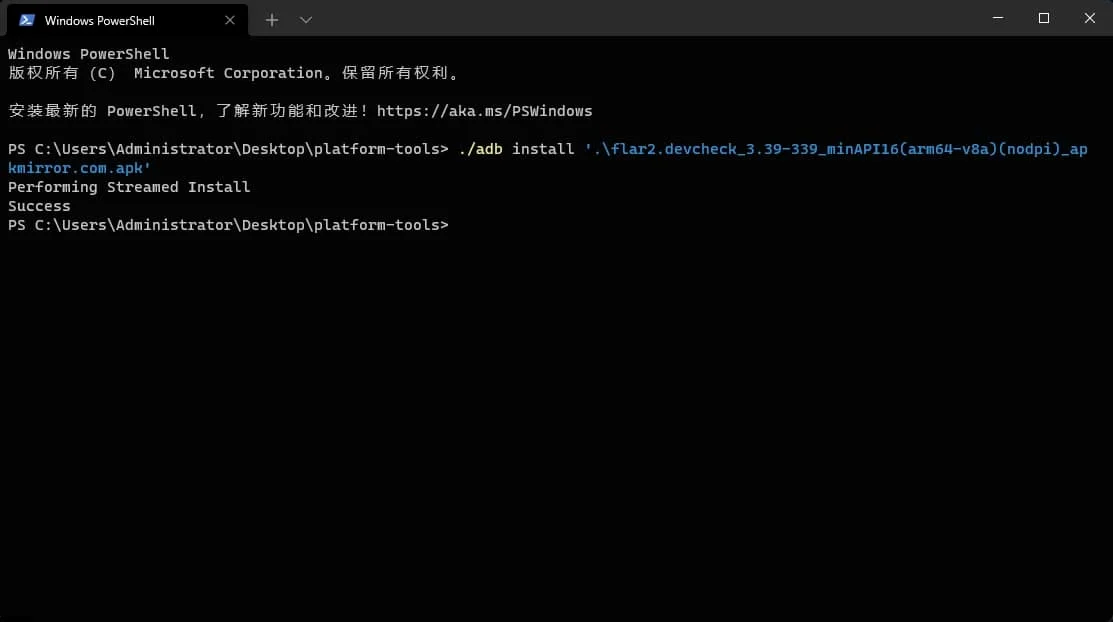Close the terminal window

(1090, 18)
